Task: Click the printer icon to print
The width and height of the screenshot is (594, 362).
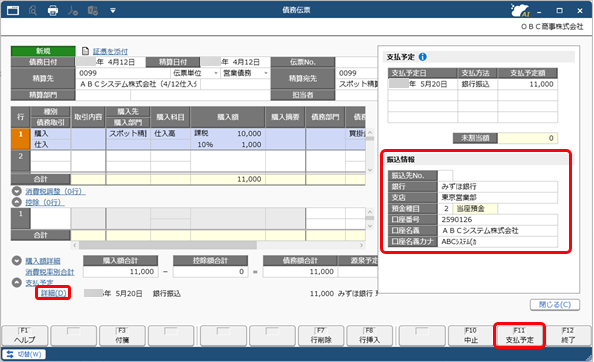Action: [53, 10]
